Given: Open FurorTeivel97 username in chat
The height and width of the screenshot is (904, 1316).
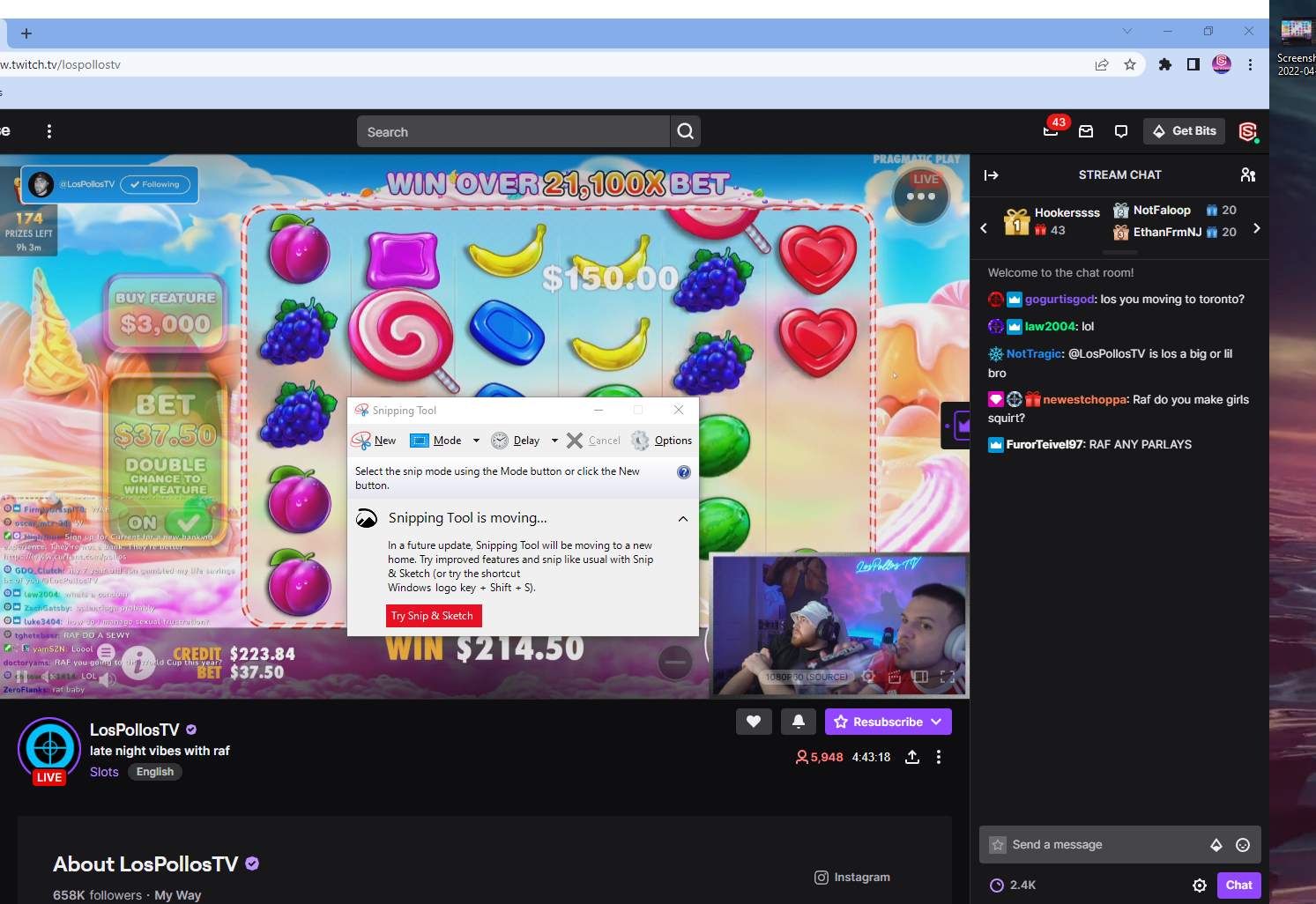Looking at the screenshot, I should tap(1045, 445).
